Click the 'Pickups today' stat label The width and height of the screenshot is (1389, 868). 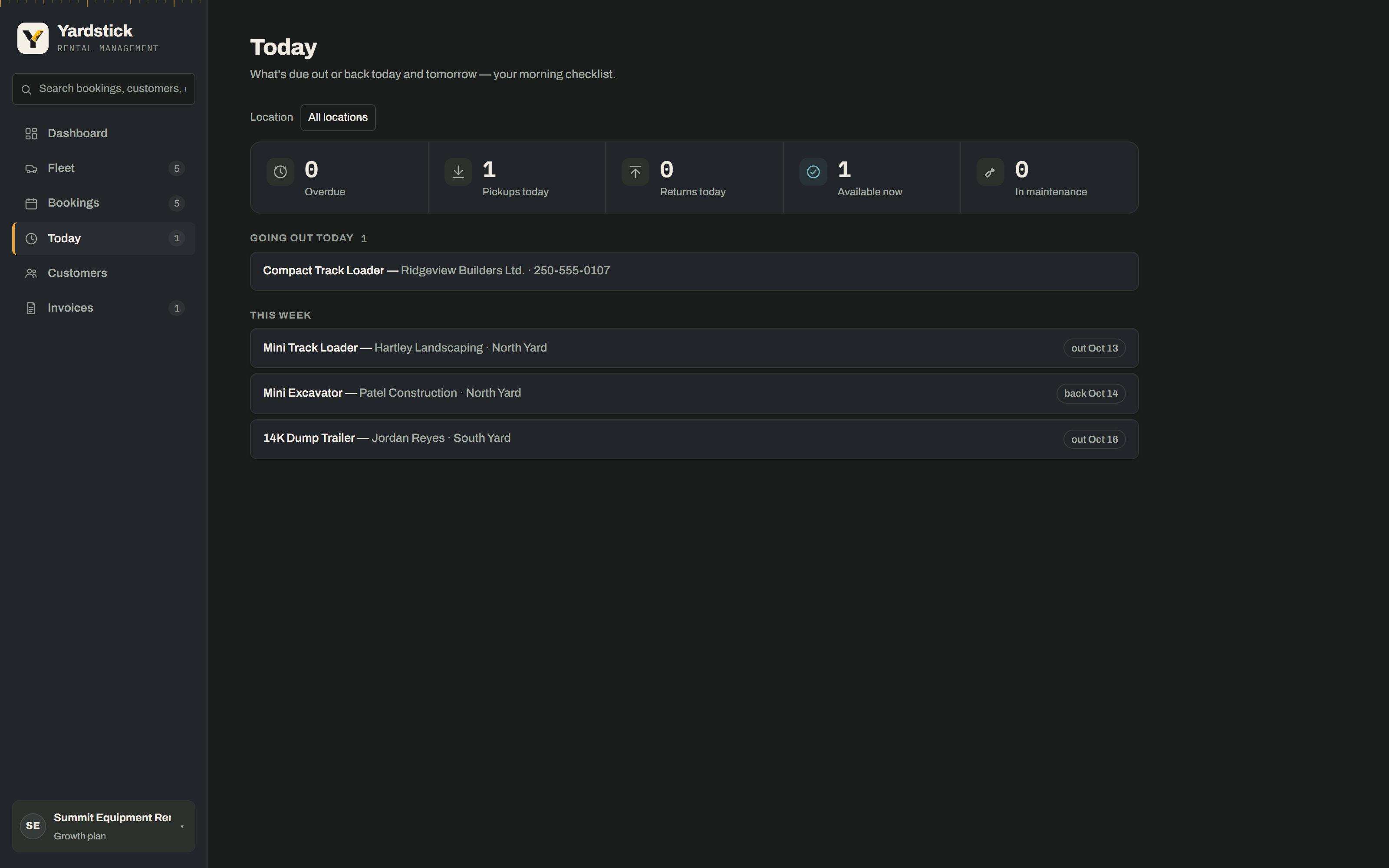[515, 192]
